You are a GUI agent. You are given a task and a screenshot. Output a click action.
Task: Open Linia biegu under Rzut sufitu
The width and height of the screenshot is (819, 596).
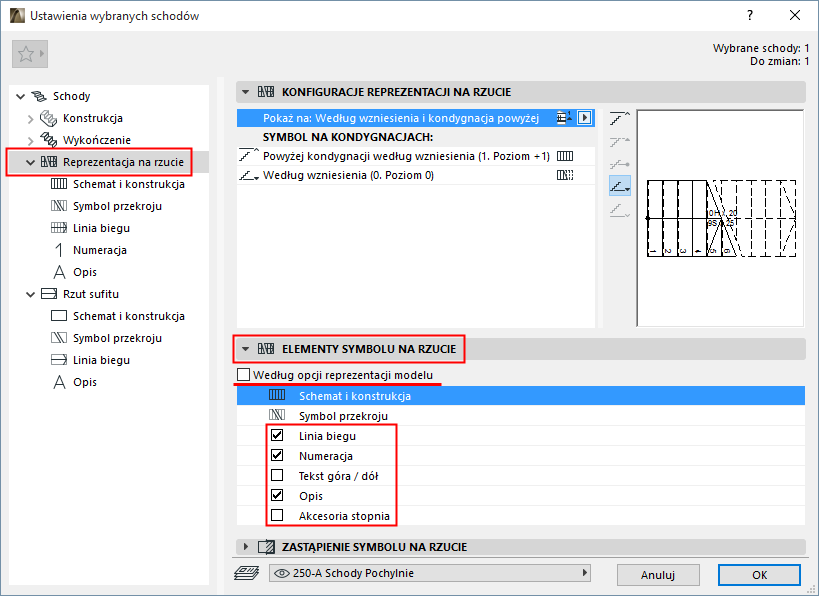point(101,360)
